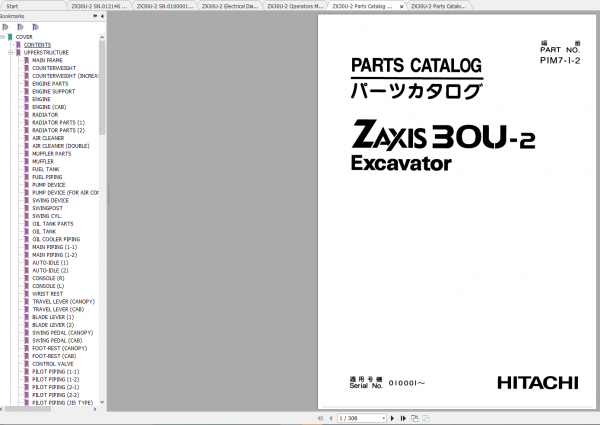The image size is (600, 425).
Task: Select the PILOT PIPING (JIS TYPE) bookmark
Action: click(x=62, y=402)
